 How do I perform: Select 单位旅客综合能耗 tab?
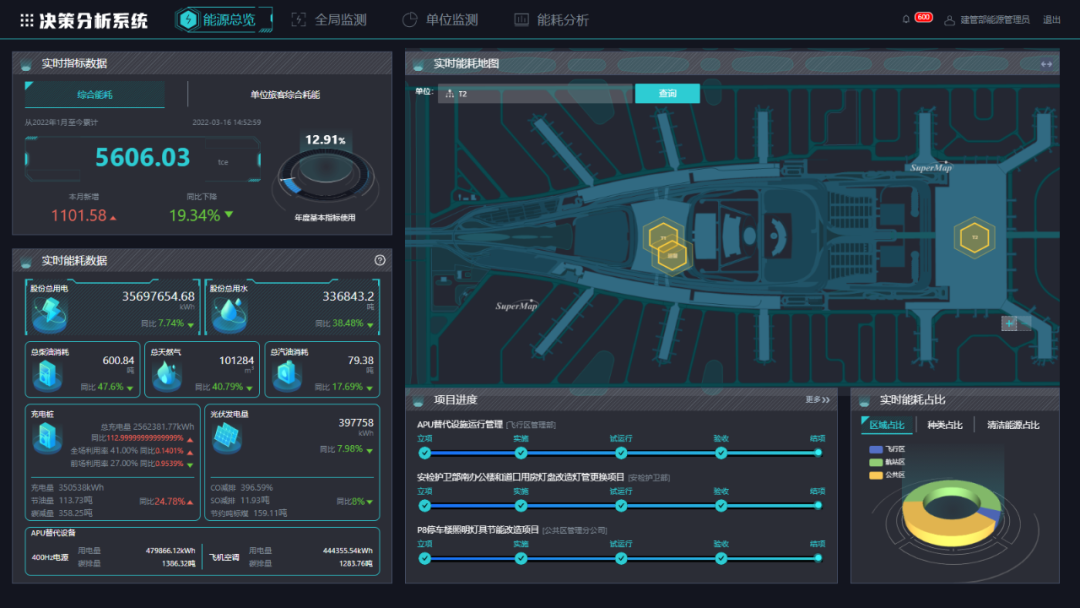coord(285,95)
